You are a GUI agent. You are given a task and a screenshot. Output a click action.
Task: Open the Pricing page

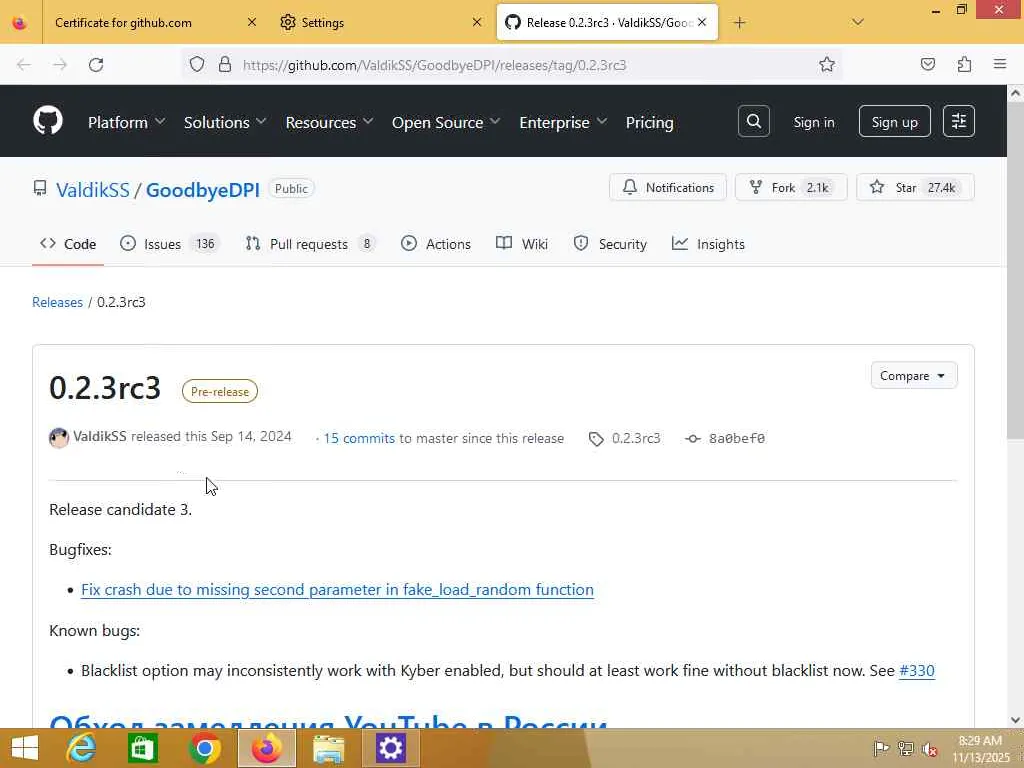(649, 122)
